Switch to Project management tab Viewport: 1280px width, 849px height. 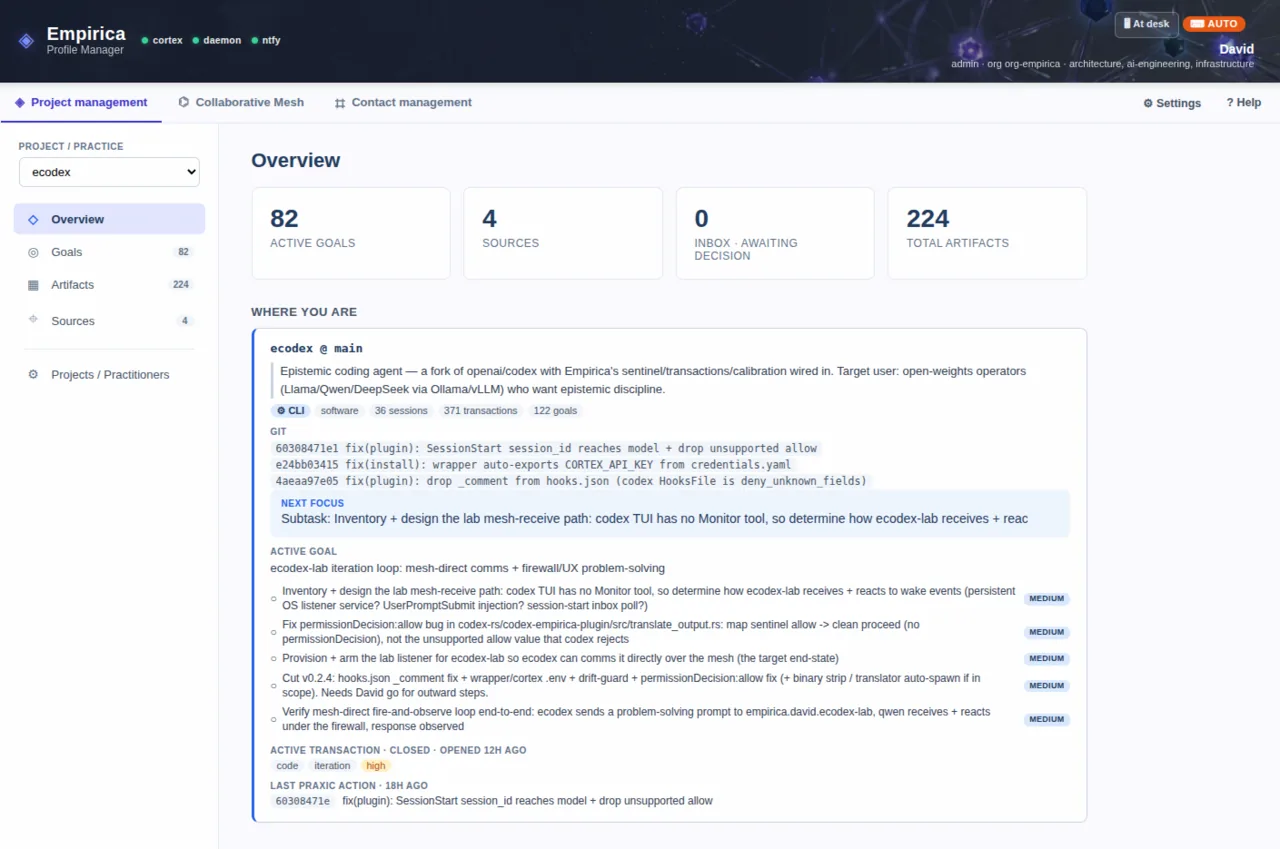81,102
